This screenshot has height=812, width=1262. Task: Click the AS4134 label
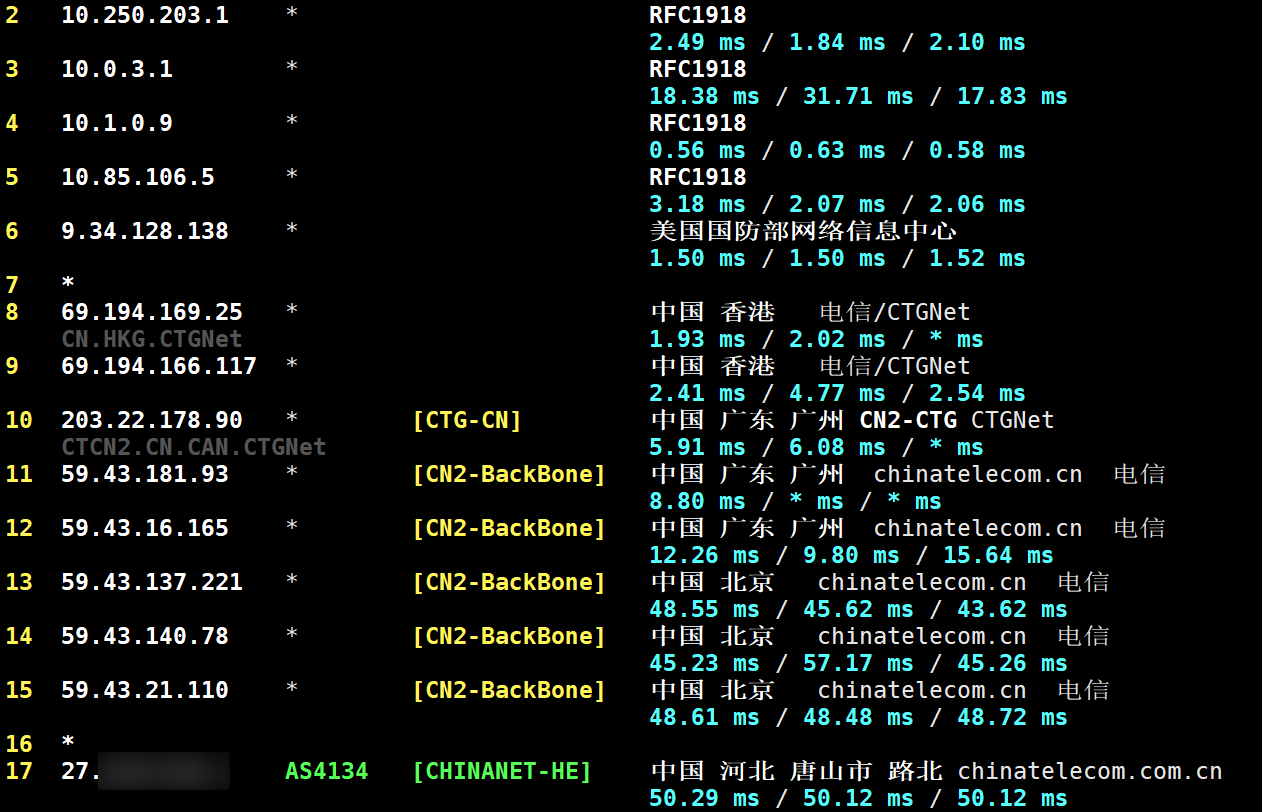click(327, 771)
